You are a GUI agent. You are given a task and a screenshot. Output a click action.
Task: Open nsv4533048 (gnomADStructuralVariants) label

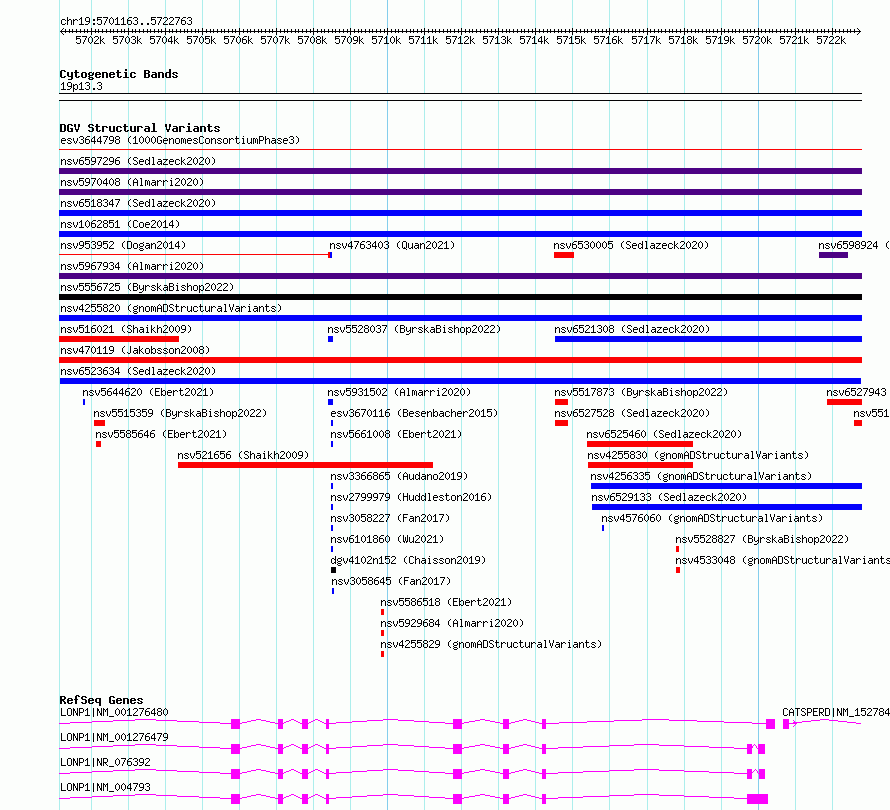click(x=783, y=560)
